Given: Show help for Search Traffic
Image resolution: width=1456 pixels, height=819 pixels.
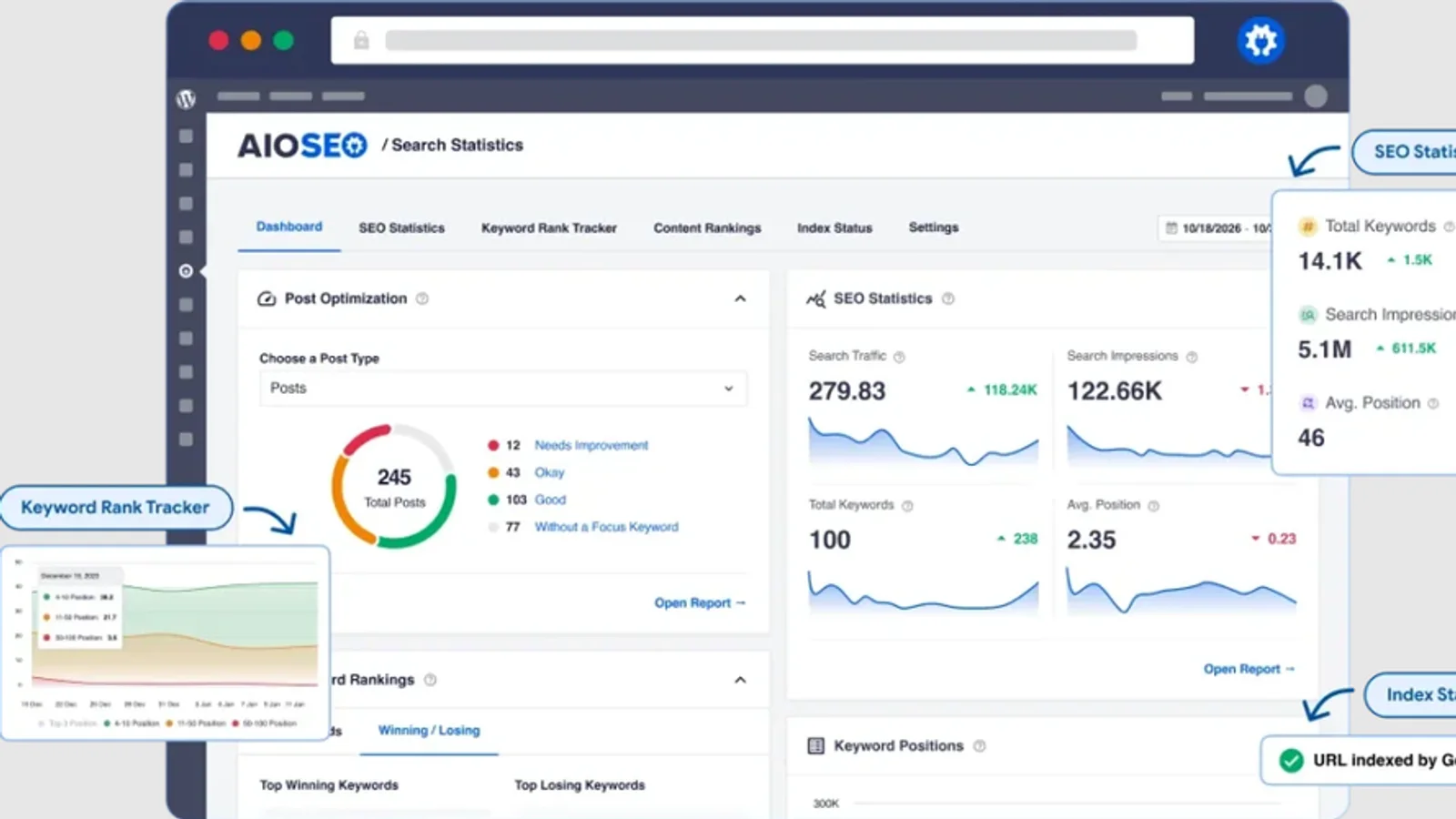Looking at the screenshot, I should 899,357.
